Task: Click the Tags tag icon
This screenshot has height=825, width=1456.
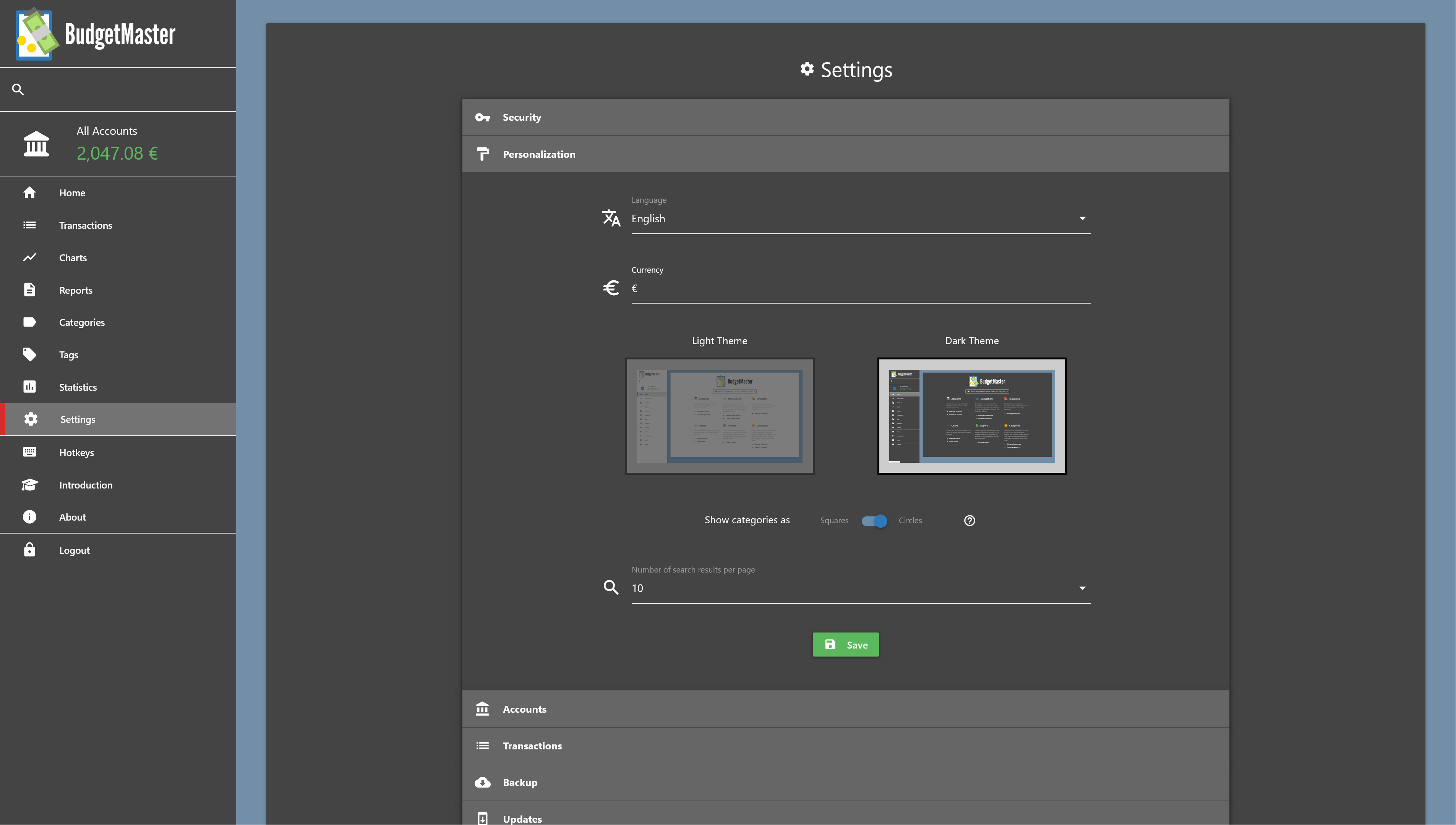Action: pos(29,354)
